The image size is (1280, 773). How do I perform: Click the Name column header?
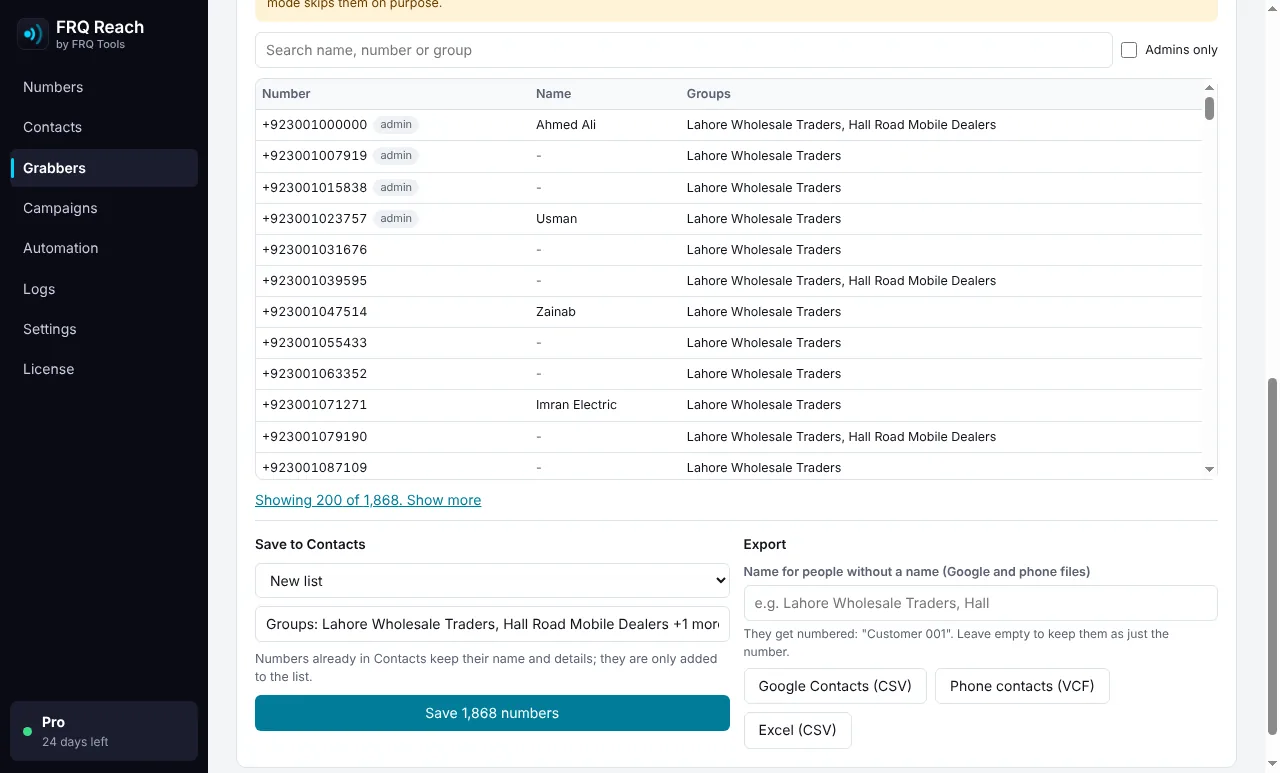point(553,94)
